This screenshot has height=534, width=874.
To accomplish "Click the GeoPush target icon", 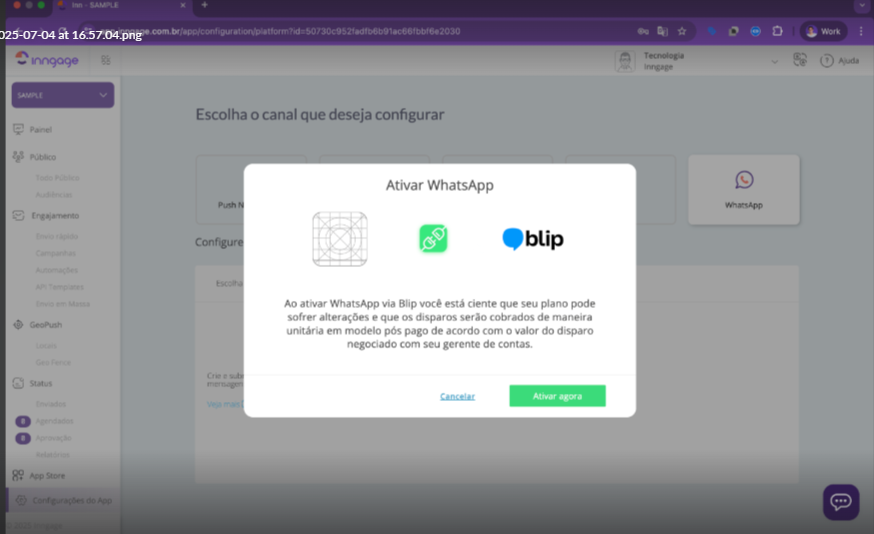I will click(18, 324).
